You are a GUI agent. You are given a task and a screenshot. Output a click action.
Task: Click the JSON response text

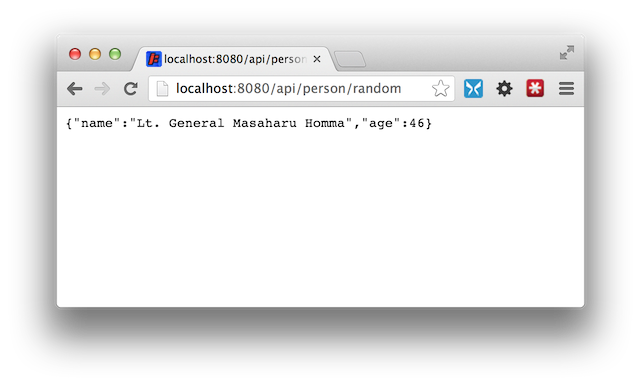coord(249,123)
